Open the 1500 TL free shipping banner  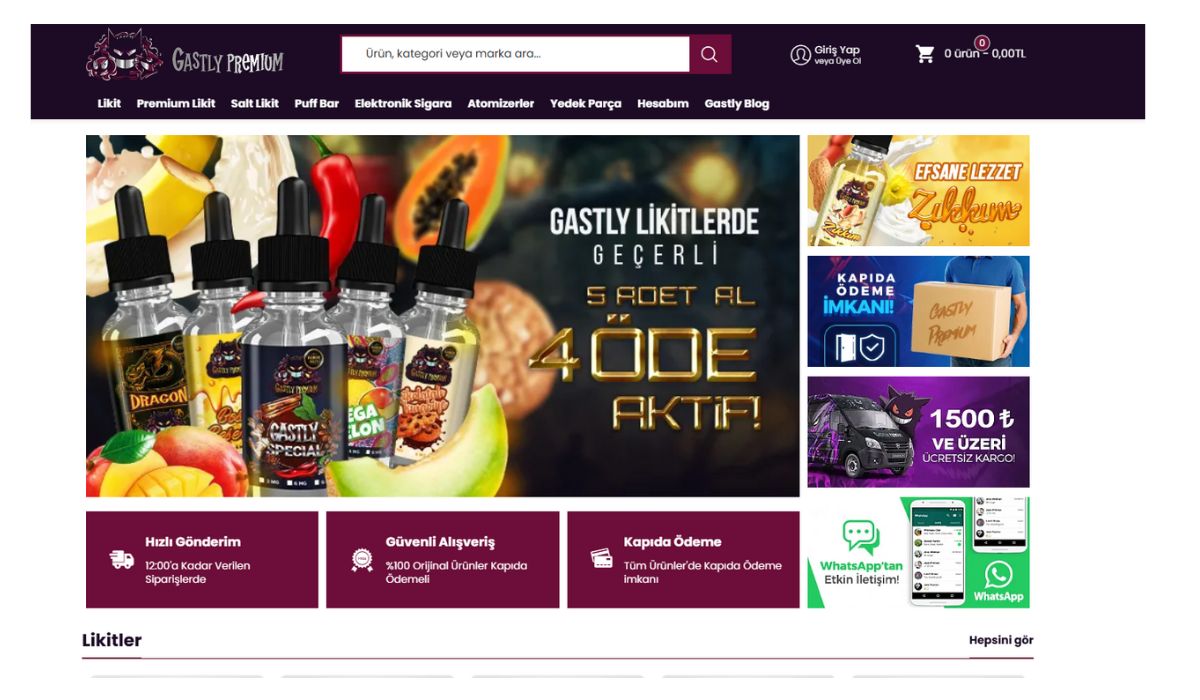pos(918,432)
